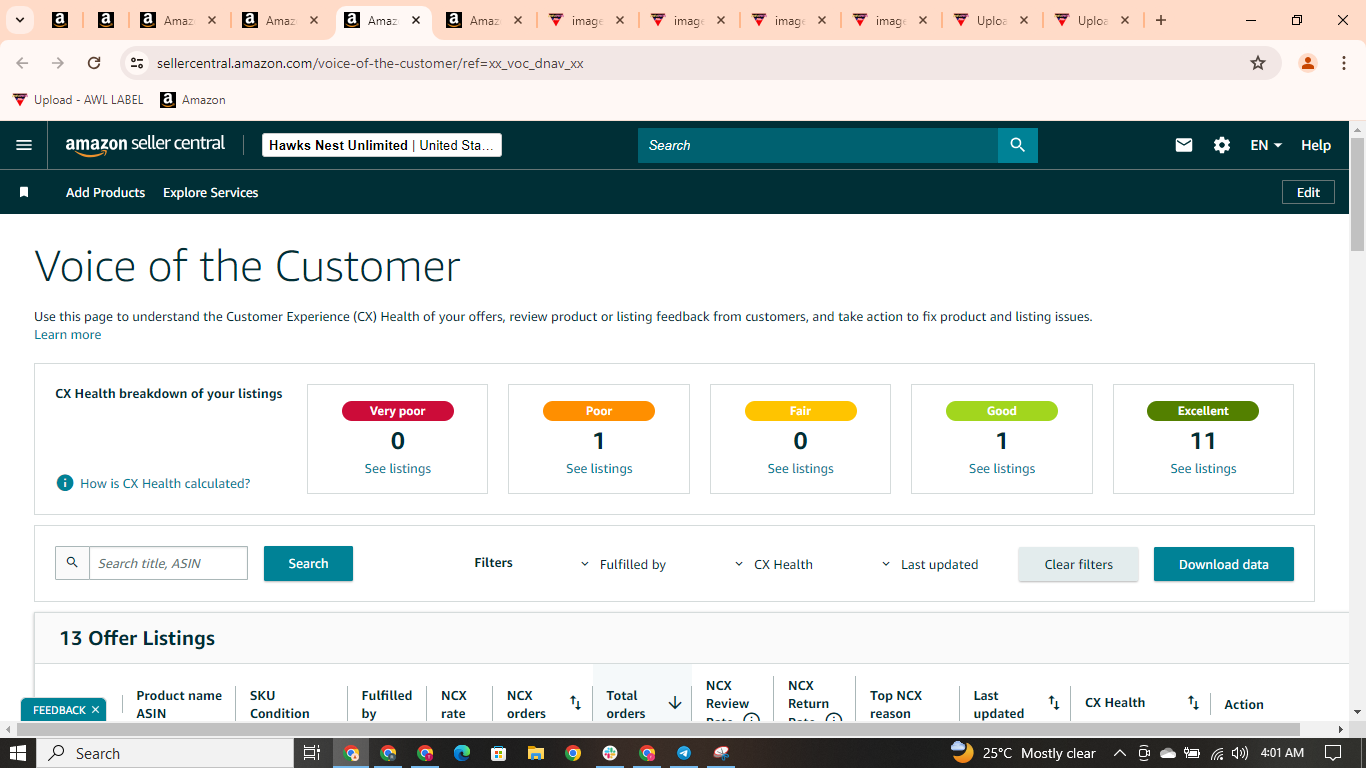The width and height of the screenshot is (1366, 768).
Task: Open a new browser tab
Action: point(1160,20)
